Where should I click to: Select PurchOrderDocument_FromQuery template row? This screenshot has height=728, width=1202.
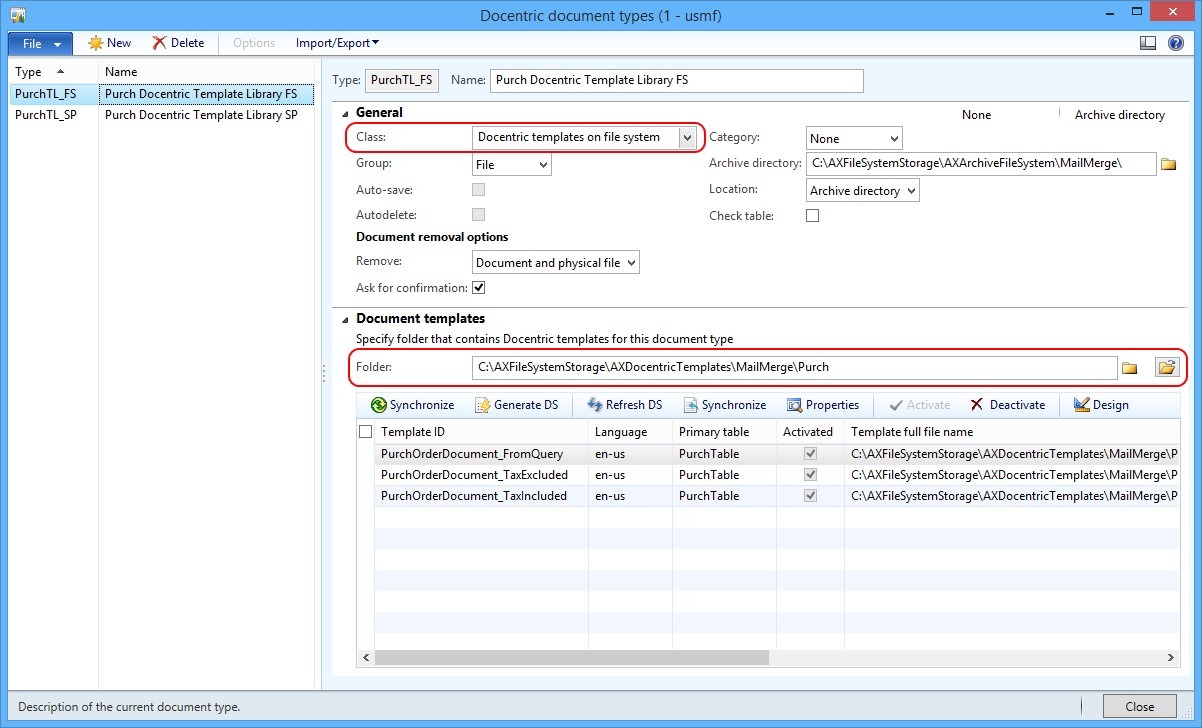coord(768,453)
